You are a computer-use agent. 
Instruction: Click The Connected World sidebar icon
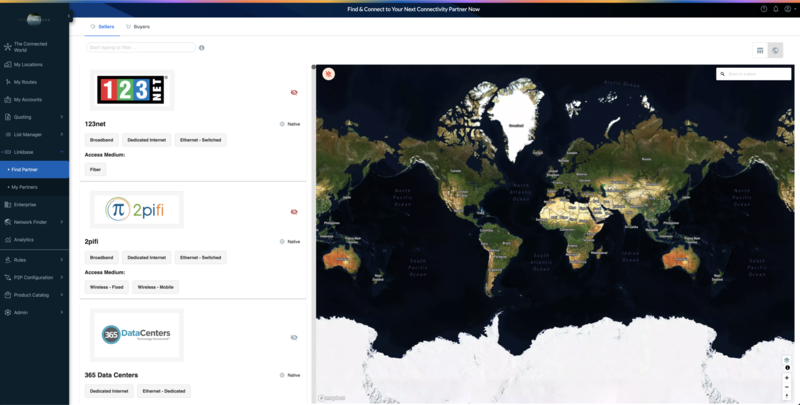(7, 47)
